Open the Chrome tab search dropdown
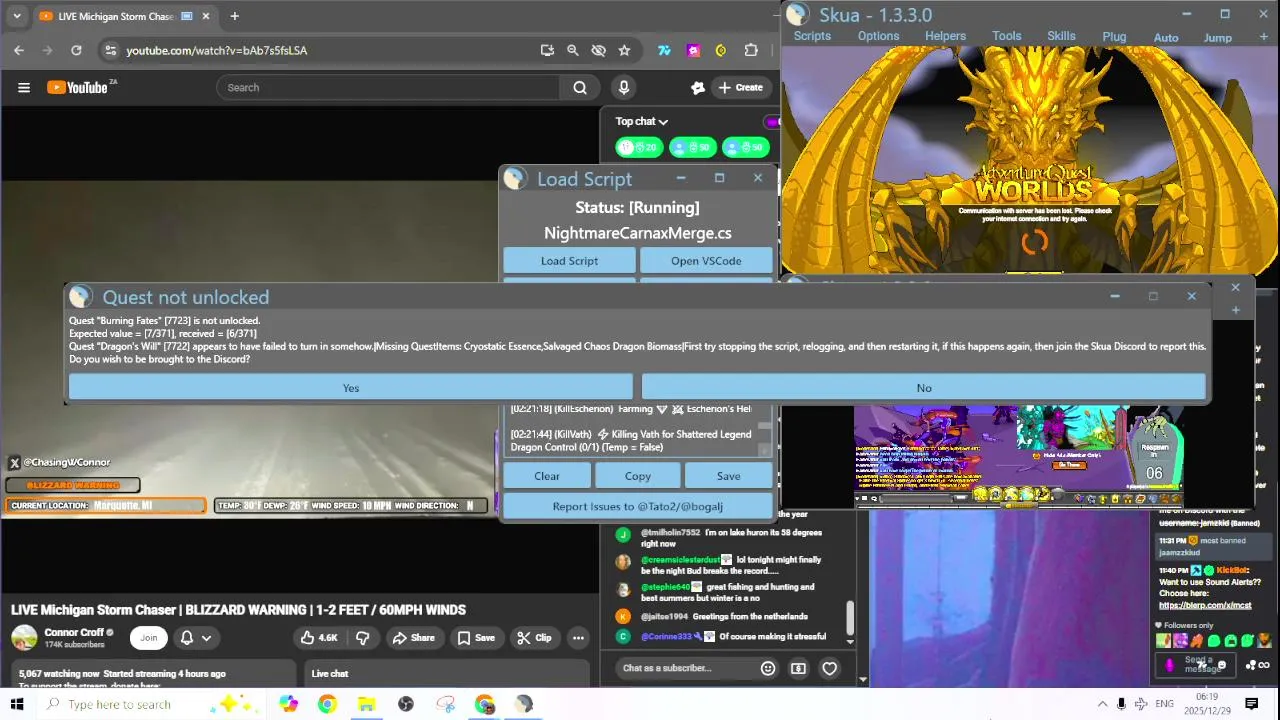The height and width of the screenshot is (720, 1280). point(16,16)
